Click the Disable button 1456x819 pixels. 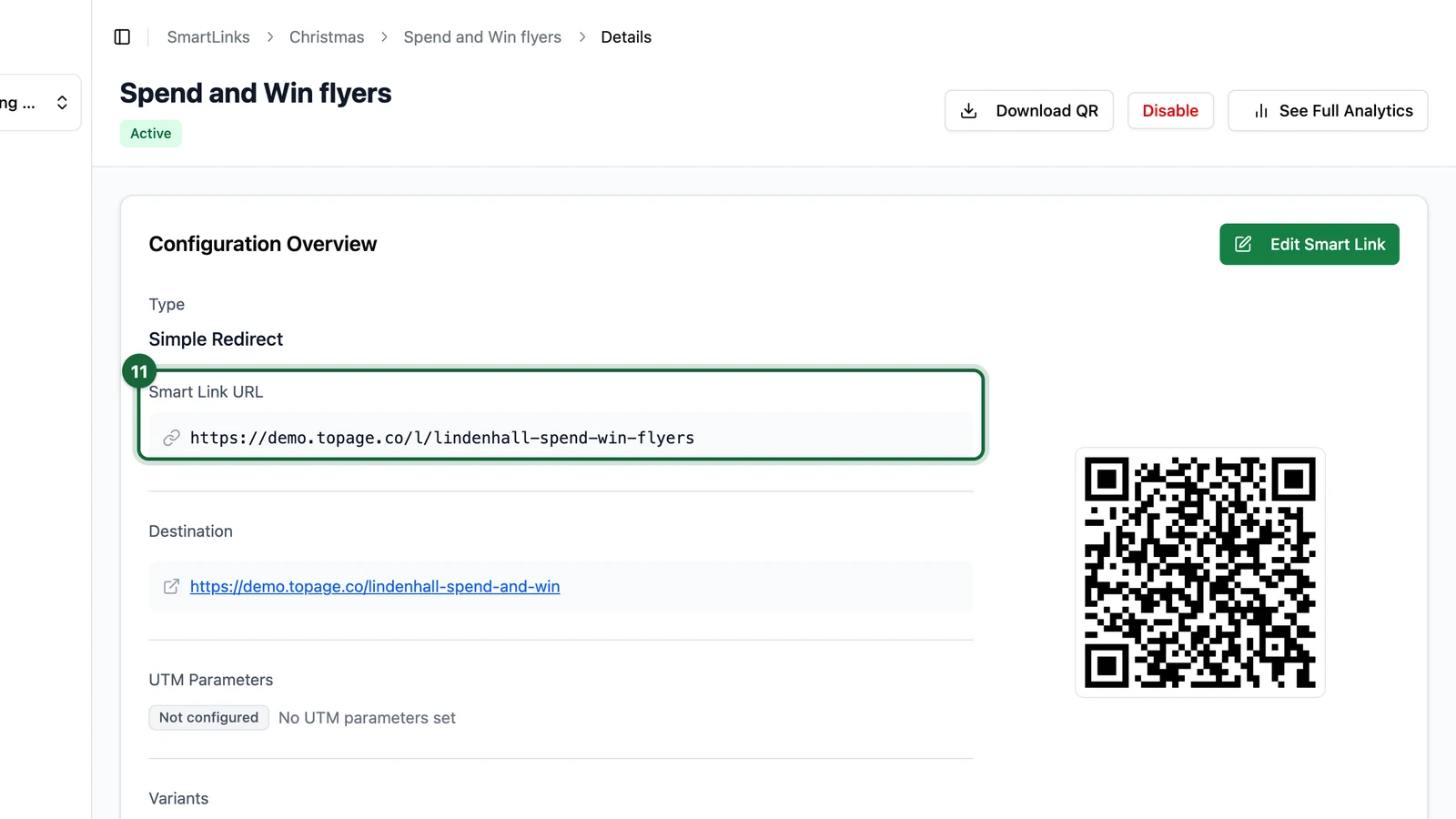pos(1170,111)
